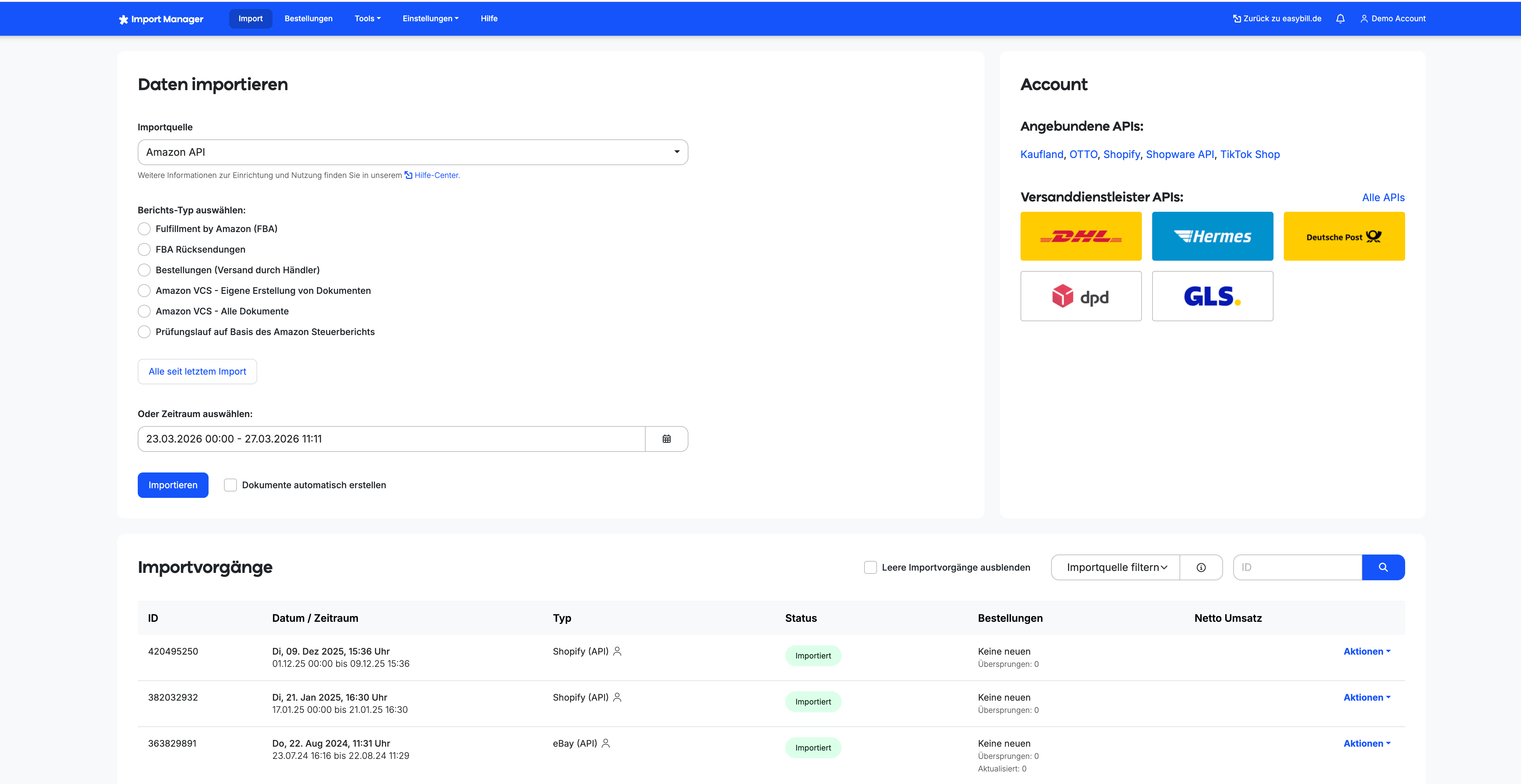Expand the Importquelle filtern dropdown
Viewport: 1521px width, 784px height.
[x=1115, y=567]
